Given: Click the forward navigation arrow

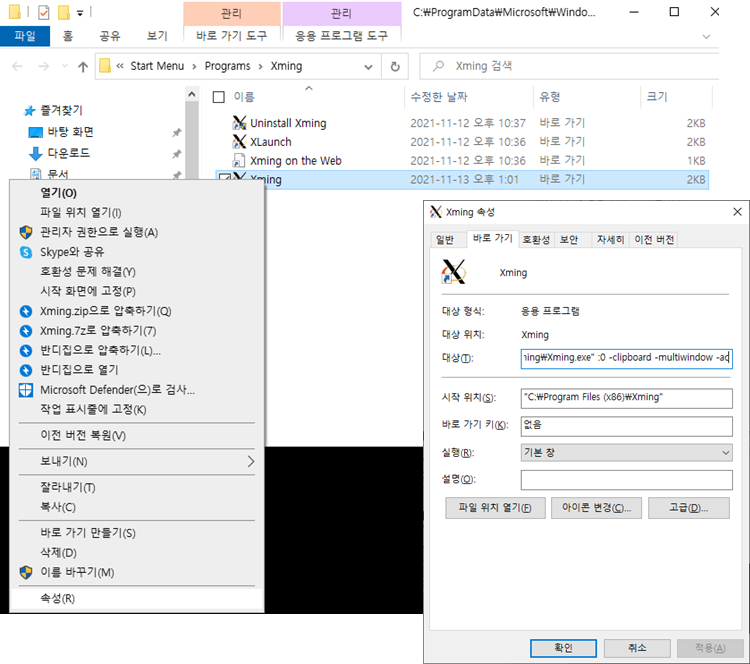Looking at the screenshot, I should pyautogui.click(x=44, y=66).
